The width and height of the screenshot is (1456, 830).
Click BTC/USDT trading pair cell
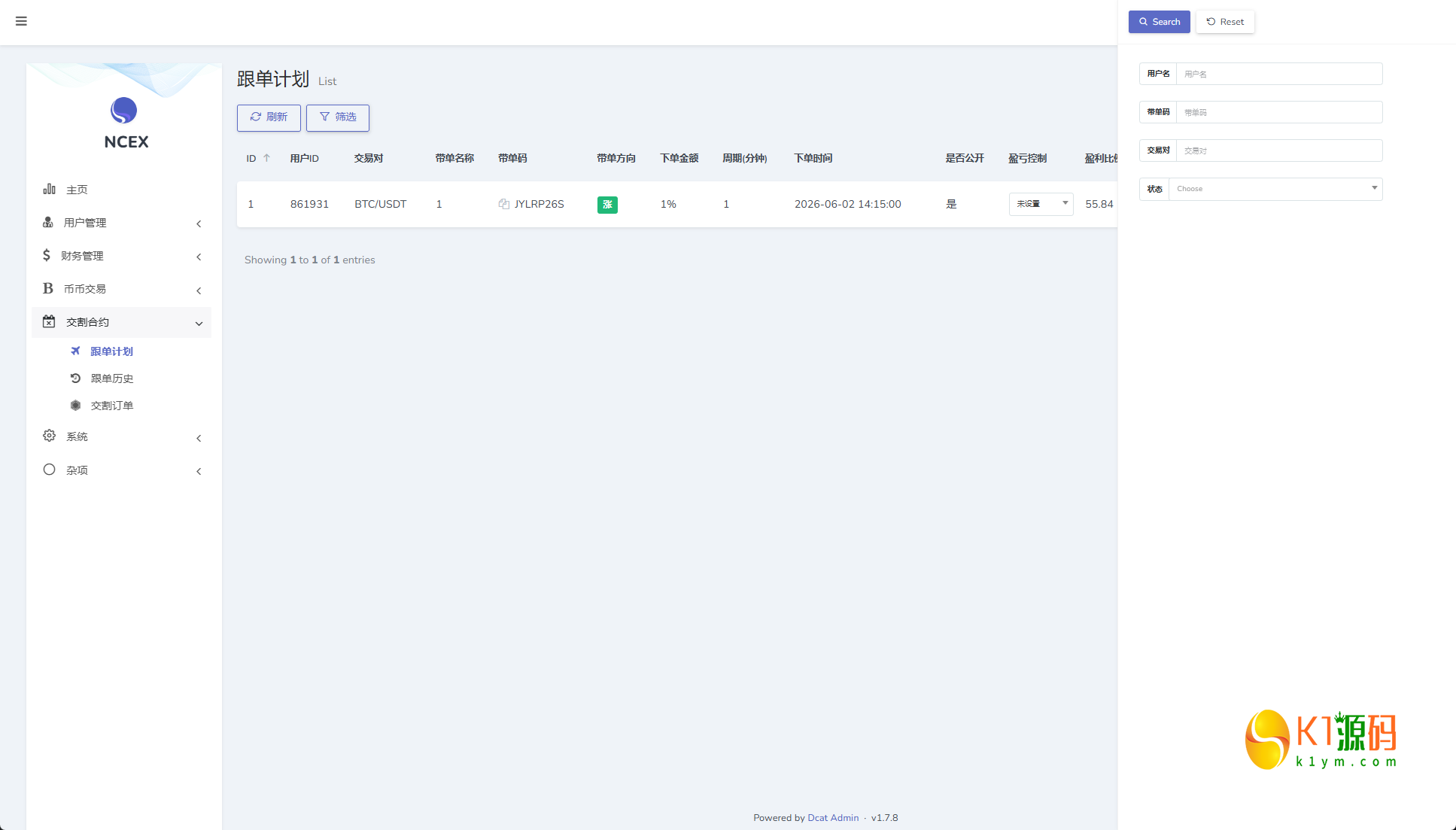tap(381, 204)
